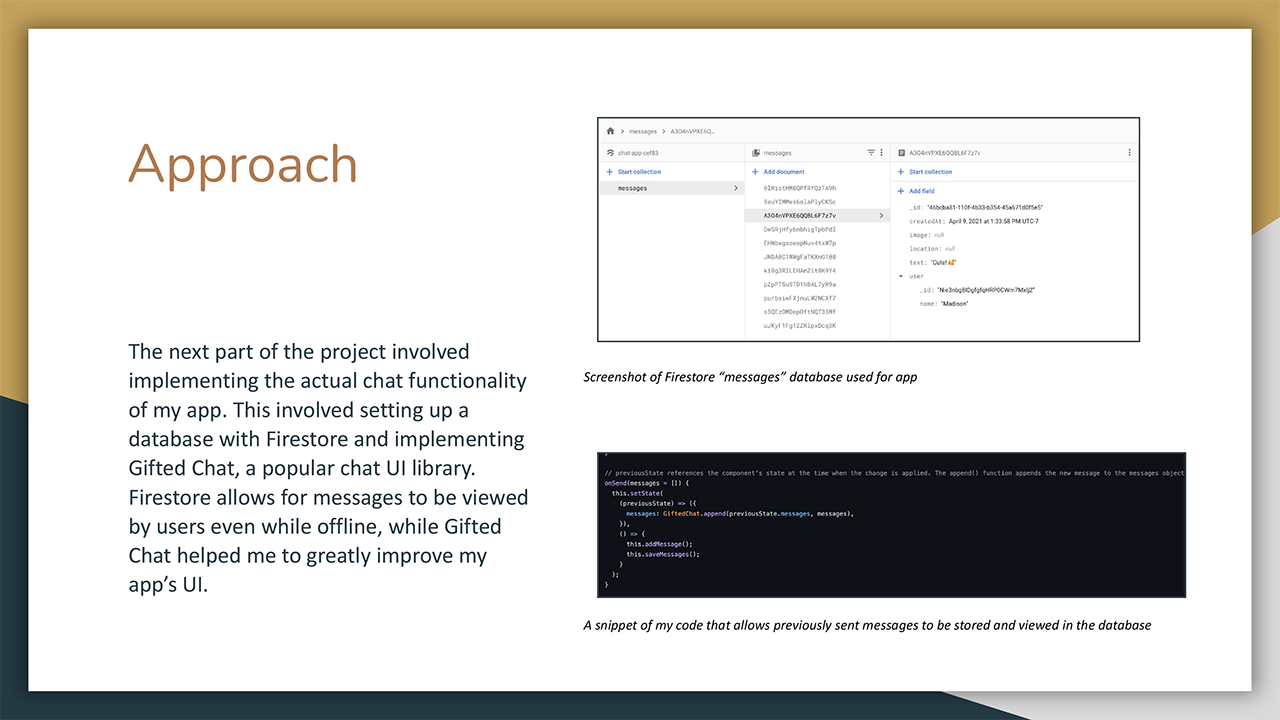
Task: Click database icon next to chat-app-cef83
Action: point(610,153)
